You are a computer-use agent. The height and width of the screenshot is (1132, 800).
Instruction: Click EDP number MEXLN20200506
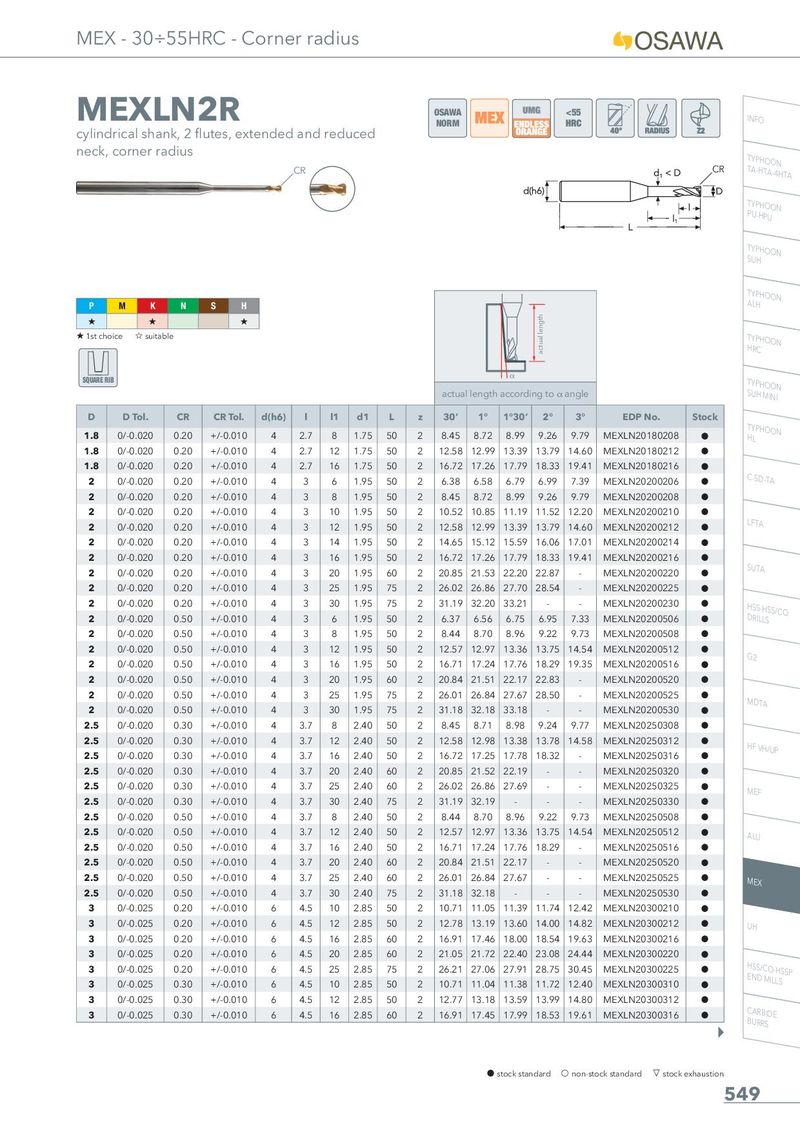(640, 619)
